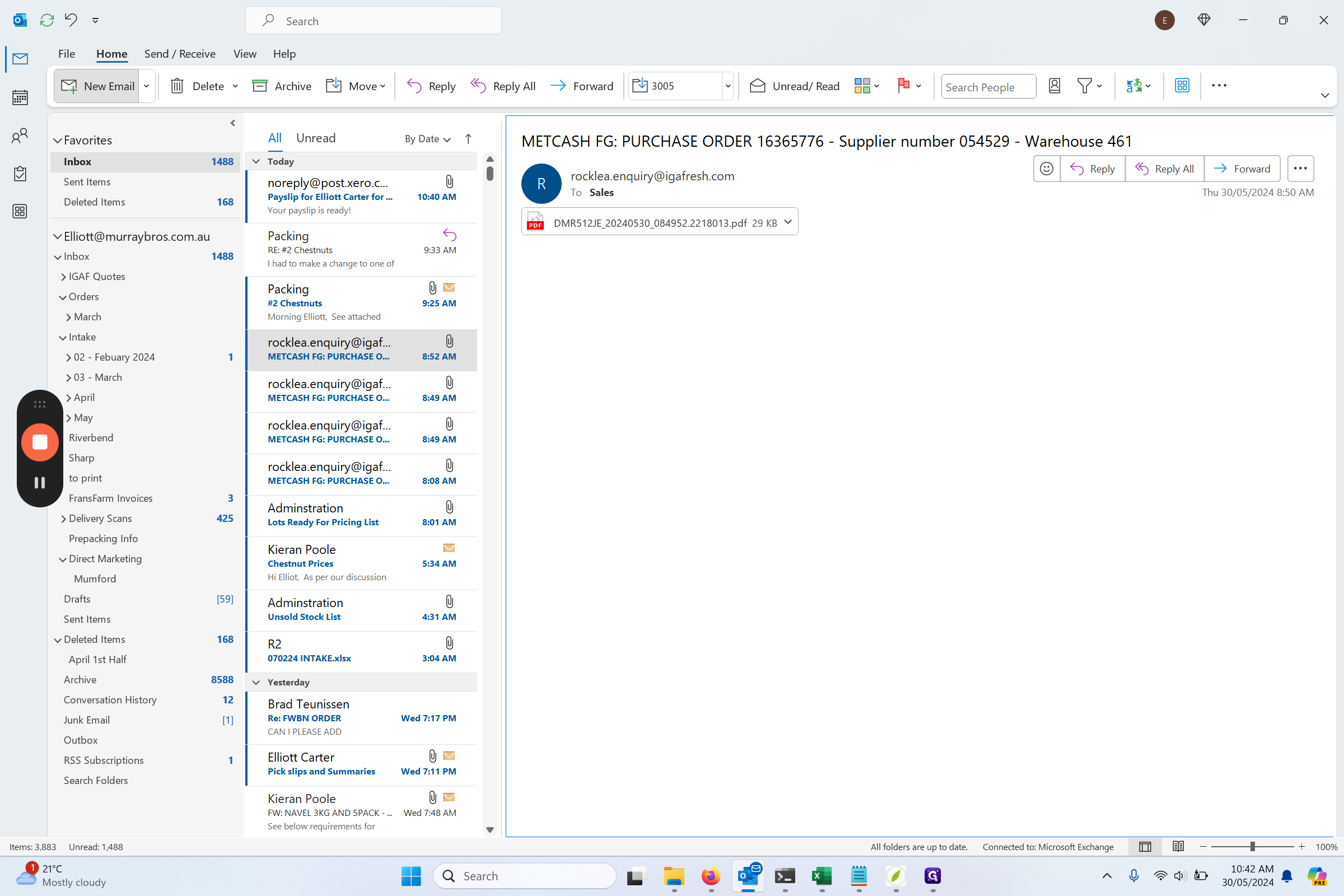This screenshot has height=896, width=1344.
Task: Click the zoom in plus button
Action: coord(1301,846)
